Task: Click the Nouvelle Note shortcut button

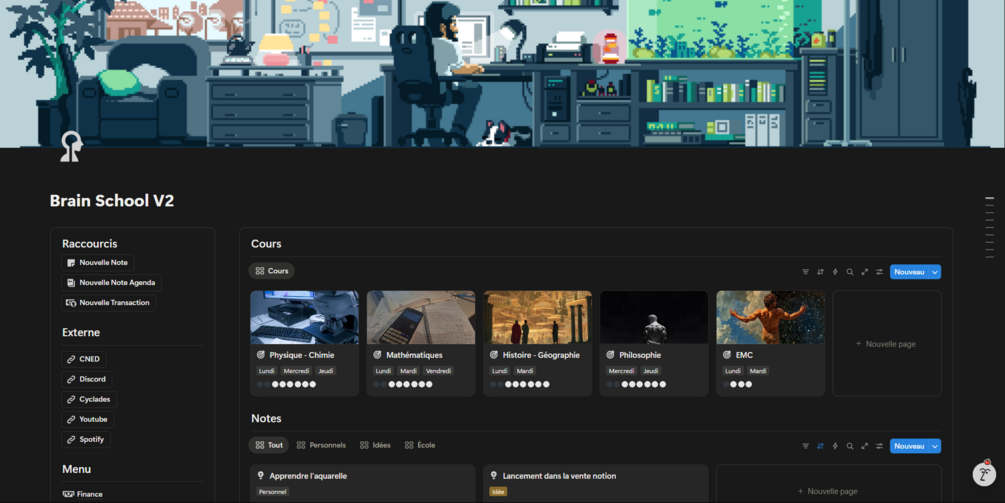Action: [98, 263]
